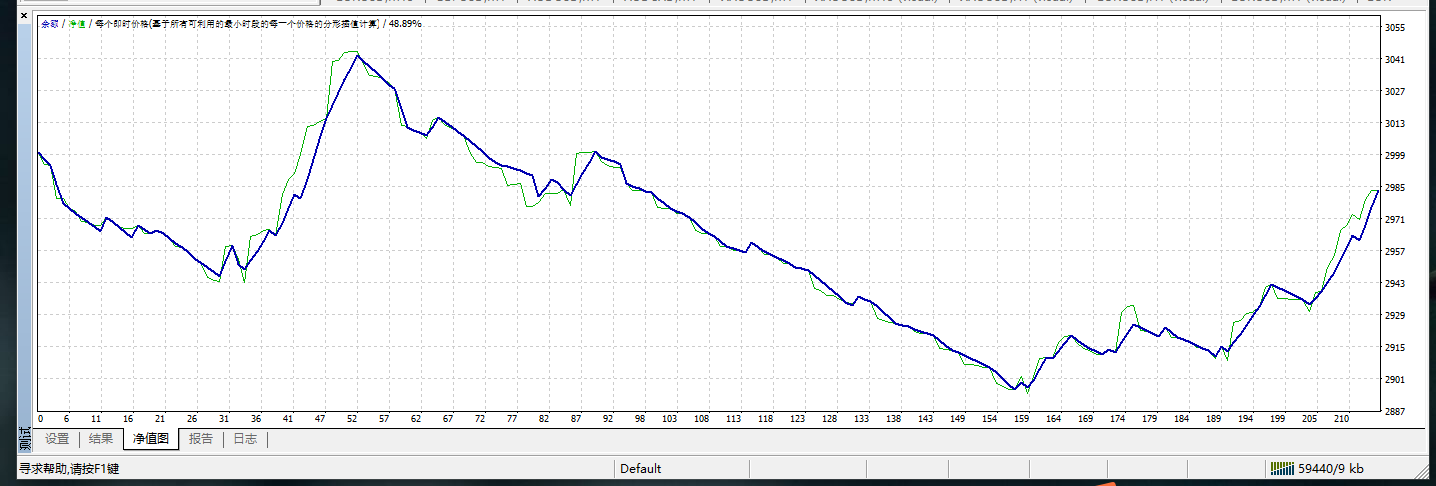The width and height of the screenshot is (1436, 486).
Task: Click the 余额 legend label
Action: (x=50, y=23)
